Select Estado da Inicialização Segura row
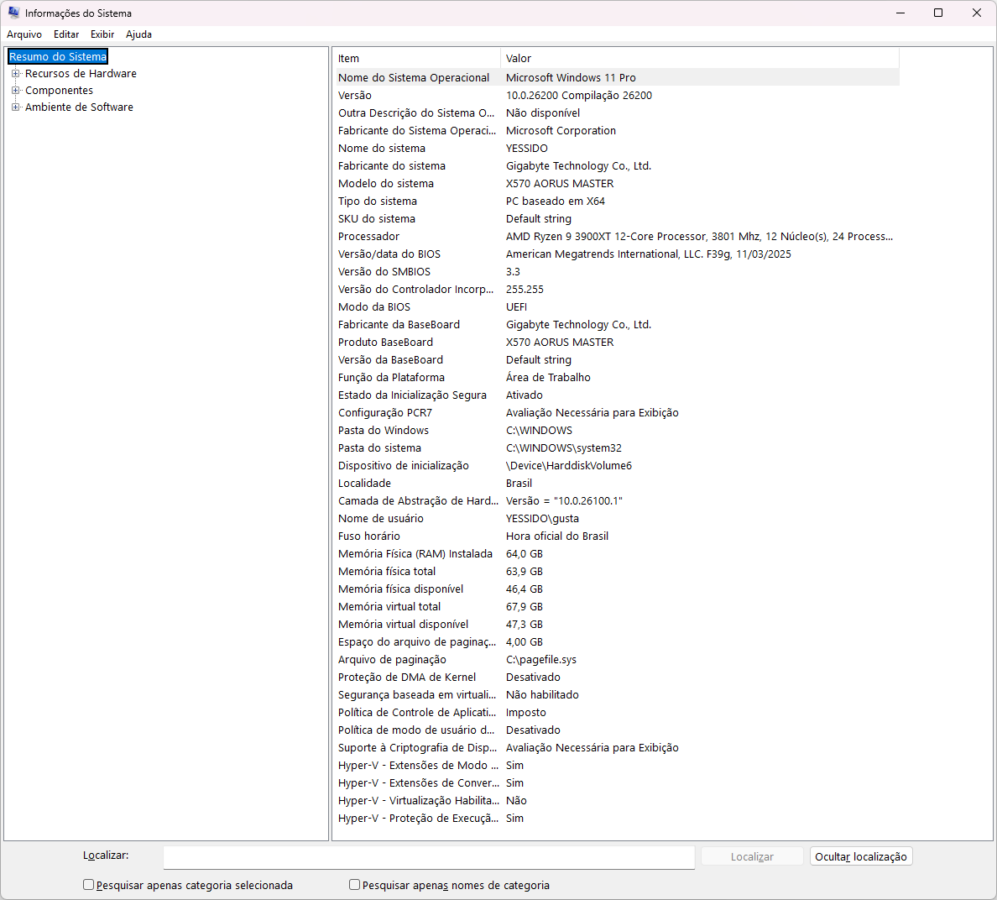Viewport: 997px width, 900px height. point(617,395)
